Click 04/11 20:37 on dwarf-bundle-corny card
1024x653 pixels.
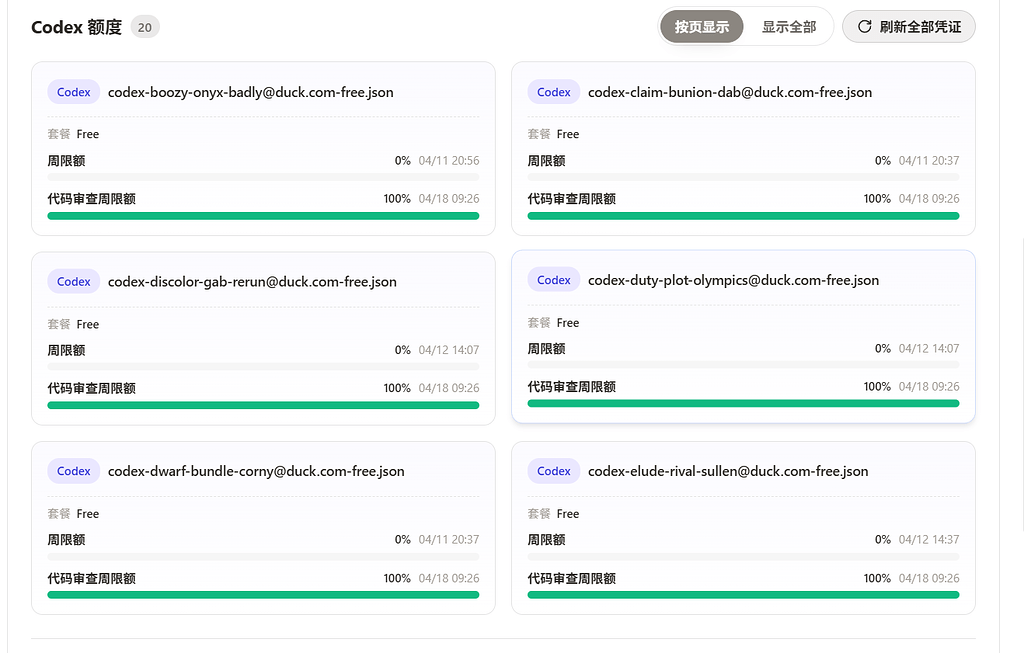pyautogui.click(x=449, y=539)
